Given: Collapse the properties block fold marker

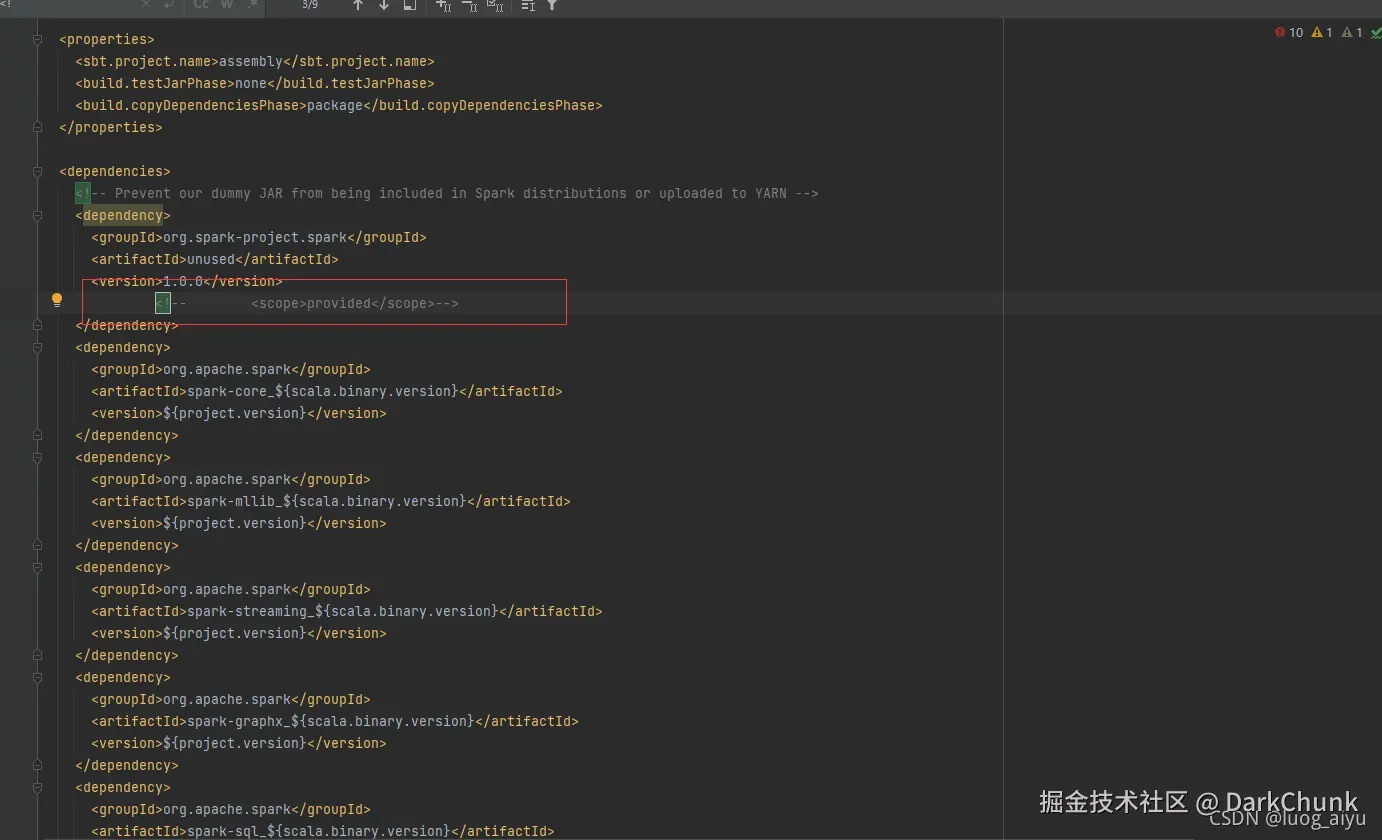Looking at the screenshot, I should [38, 40].
